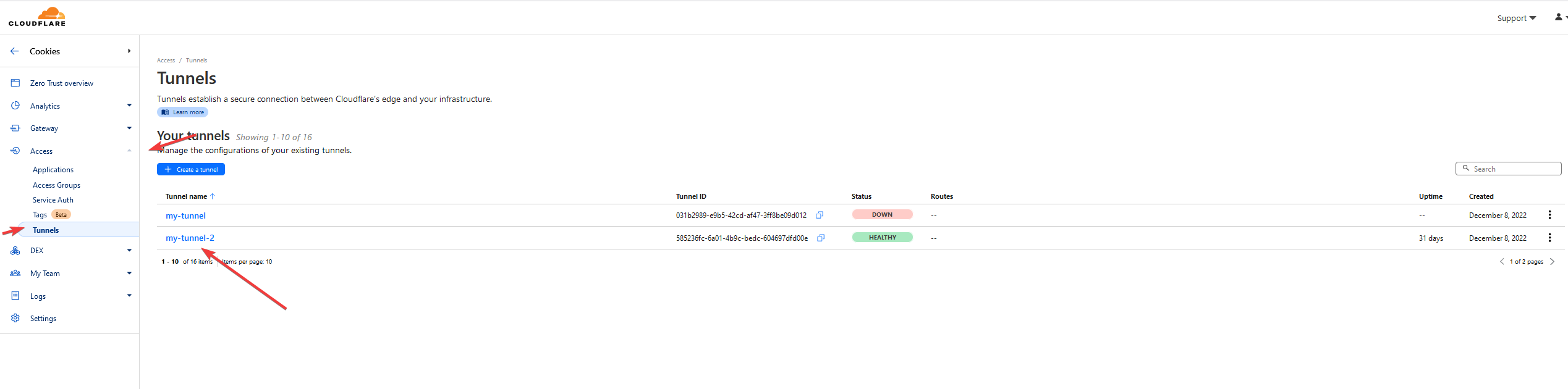Viewport: 1568px width, 389px height.
Task: Expand the DEX menu arrow
Action: point(129,250)
